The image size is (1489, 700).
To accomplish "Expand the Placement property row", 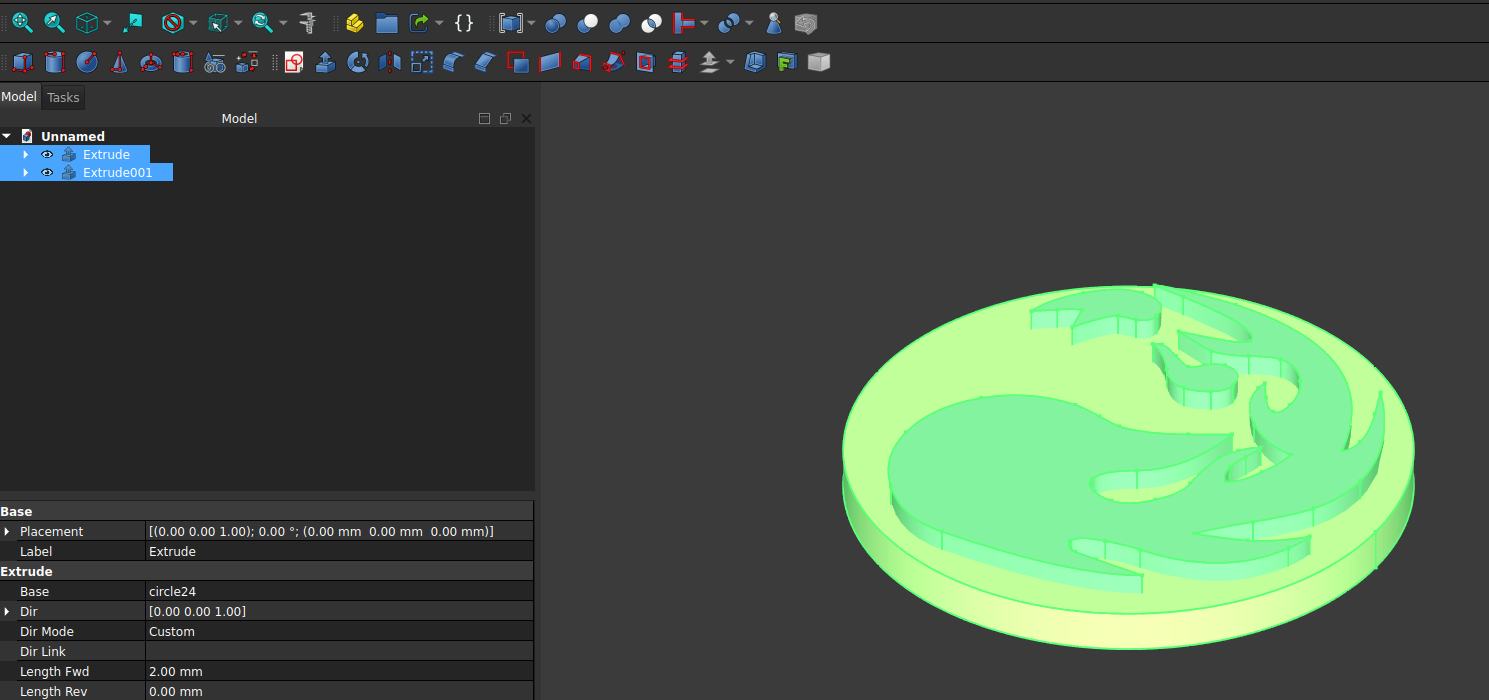I will coord(7,532).
